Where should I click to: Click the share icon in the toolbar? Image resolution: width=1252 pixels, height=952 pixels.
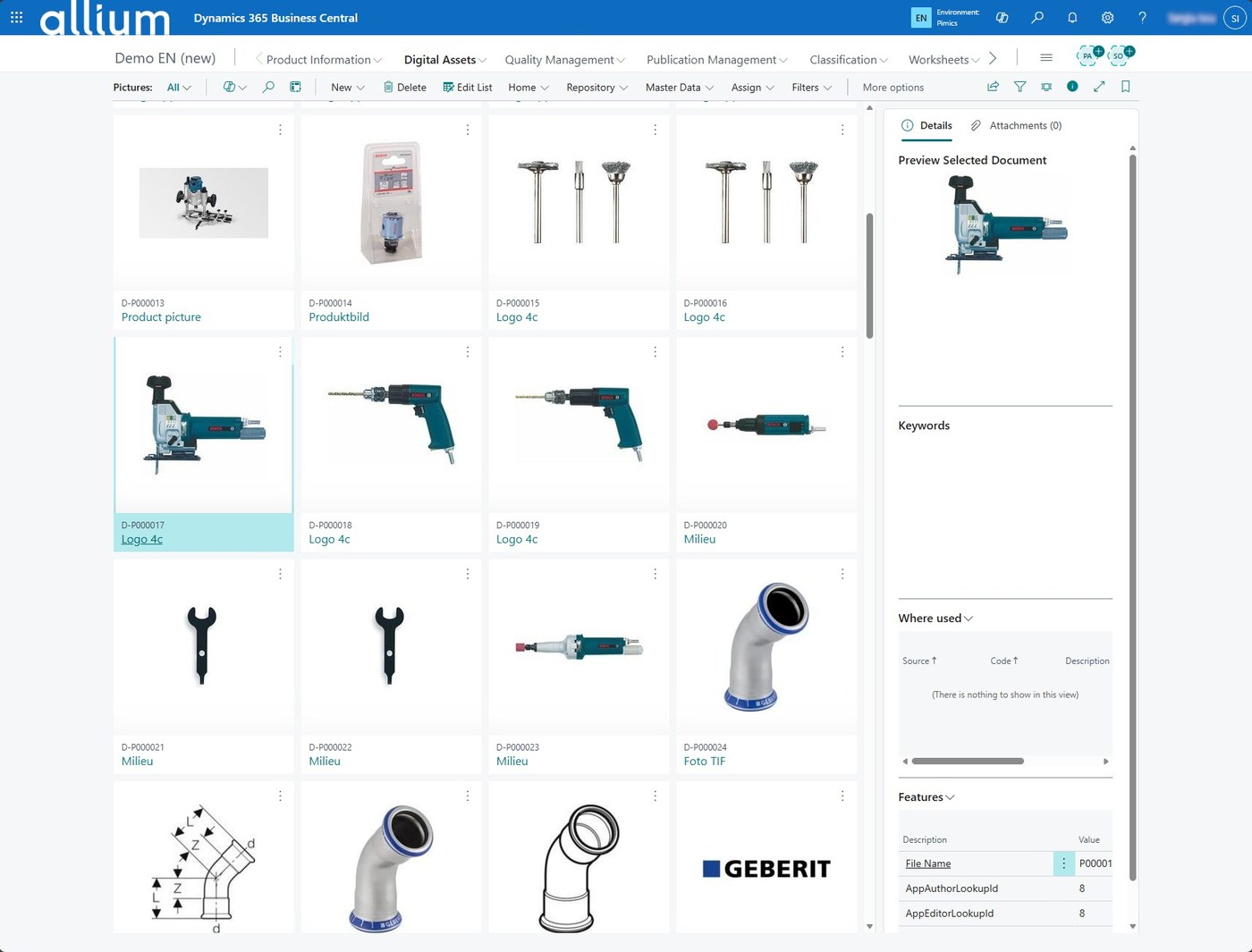point(993,87)
